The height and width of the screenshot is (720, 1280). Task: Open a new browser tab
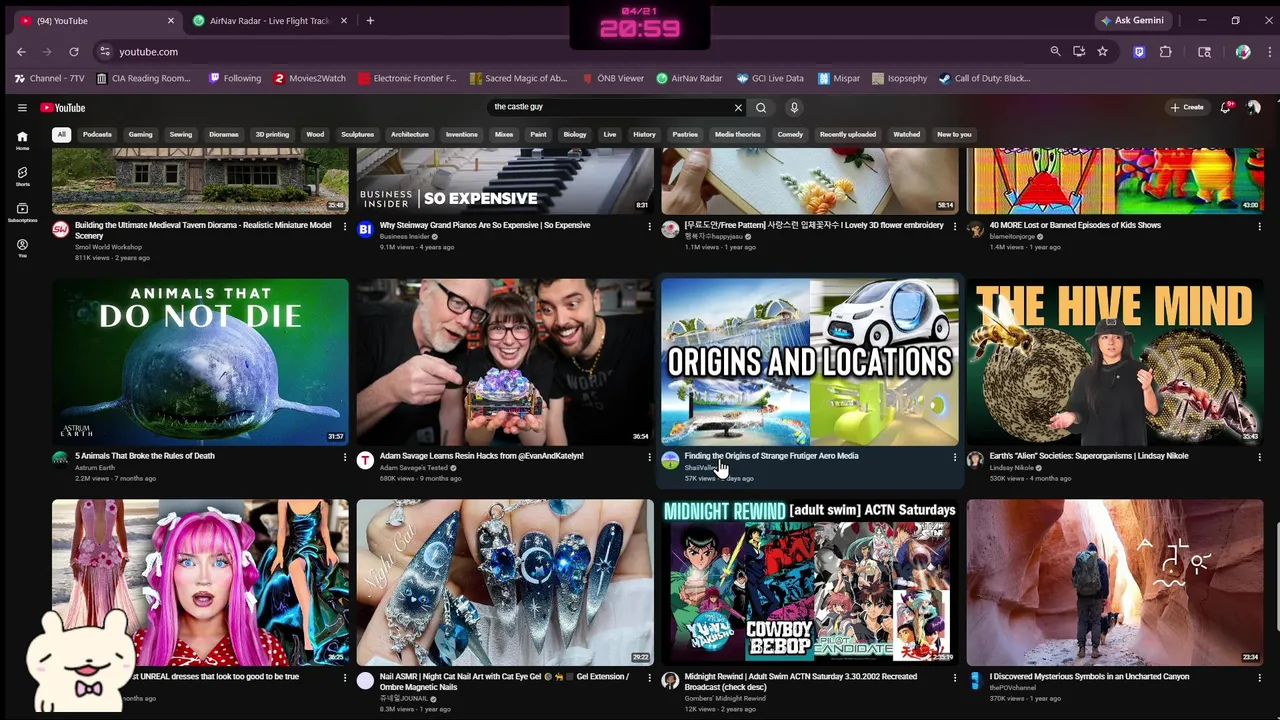pos(370,21)
